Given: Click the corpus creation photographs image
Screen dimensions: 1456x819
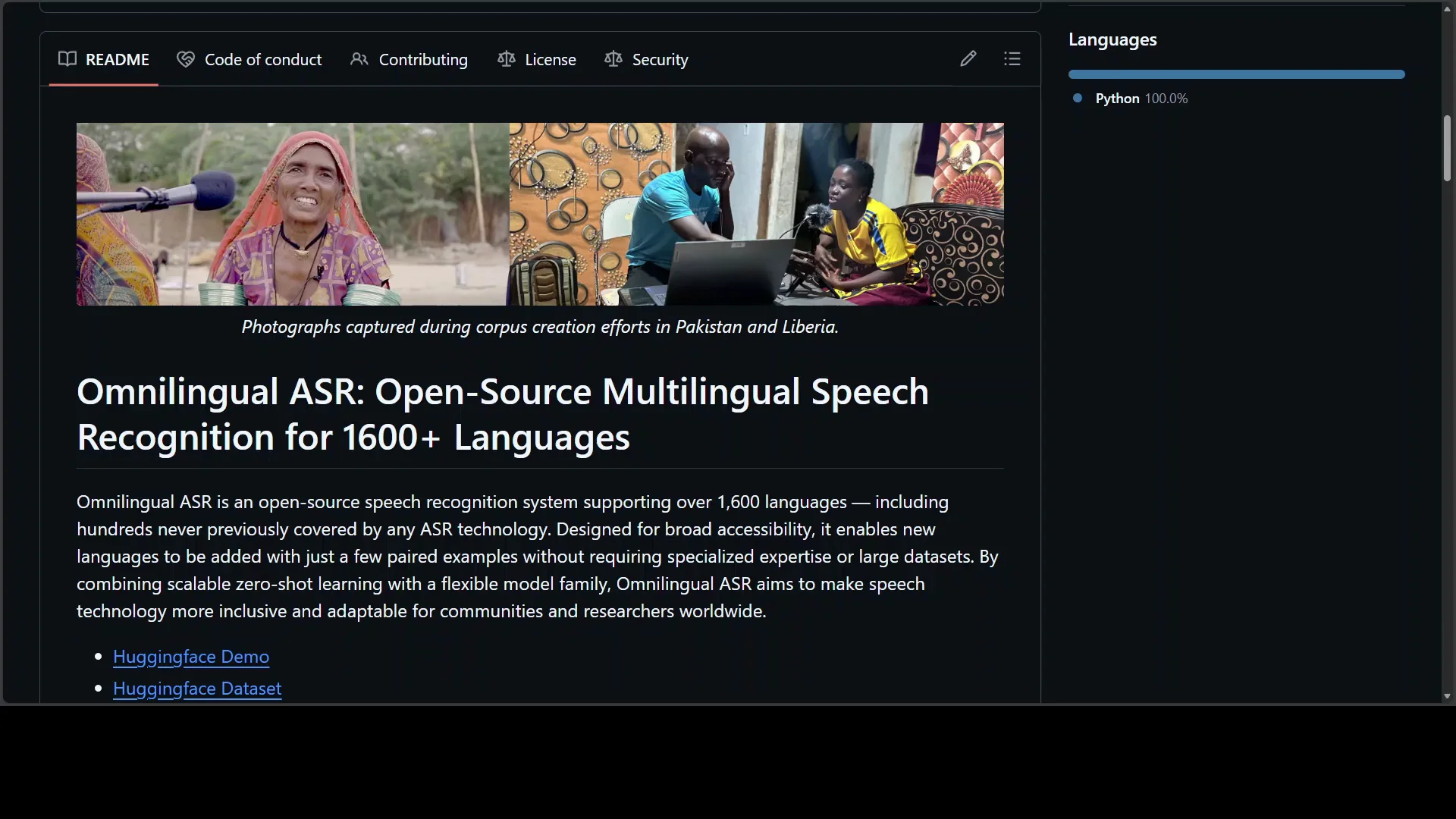Looking at the screenshot, I should click(540, 215).
